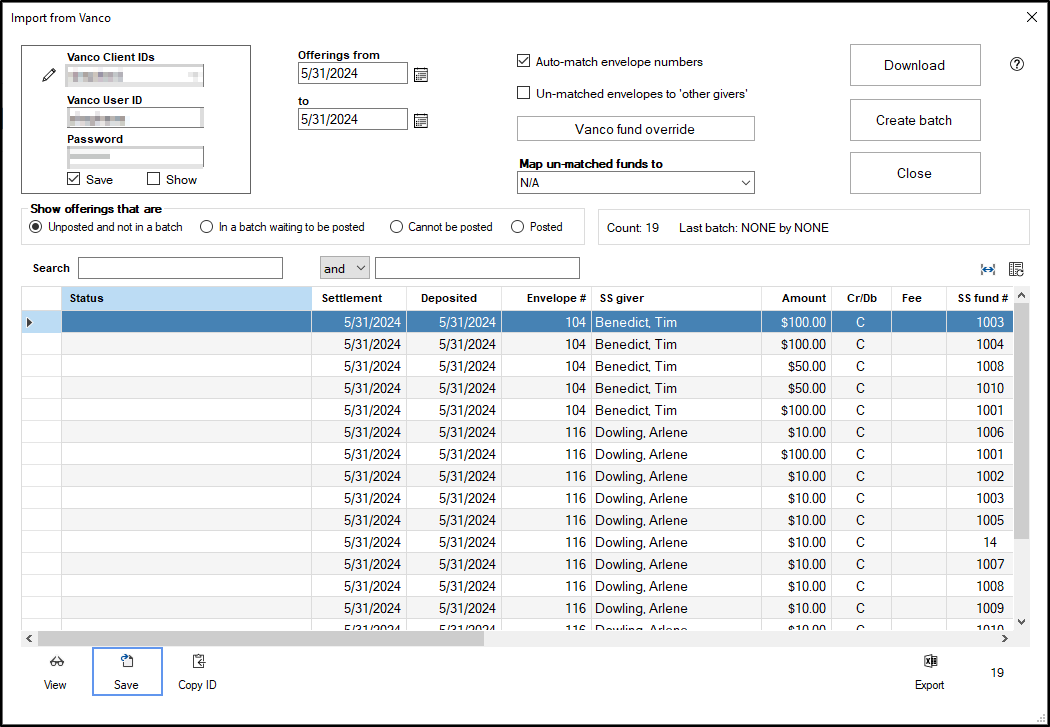Click the Download button
Screen dimensions: 1050x727
[x=914, y=65]
